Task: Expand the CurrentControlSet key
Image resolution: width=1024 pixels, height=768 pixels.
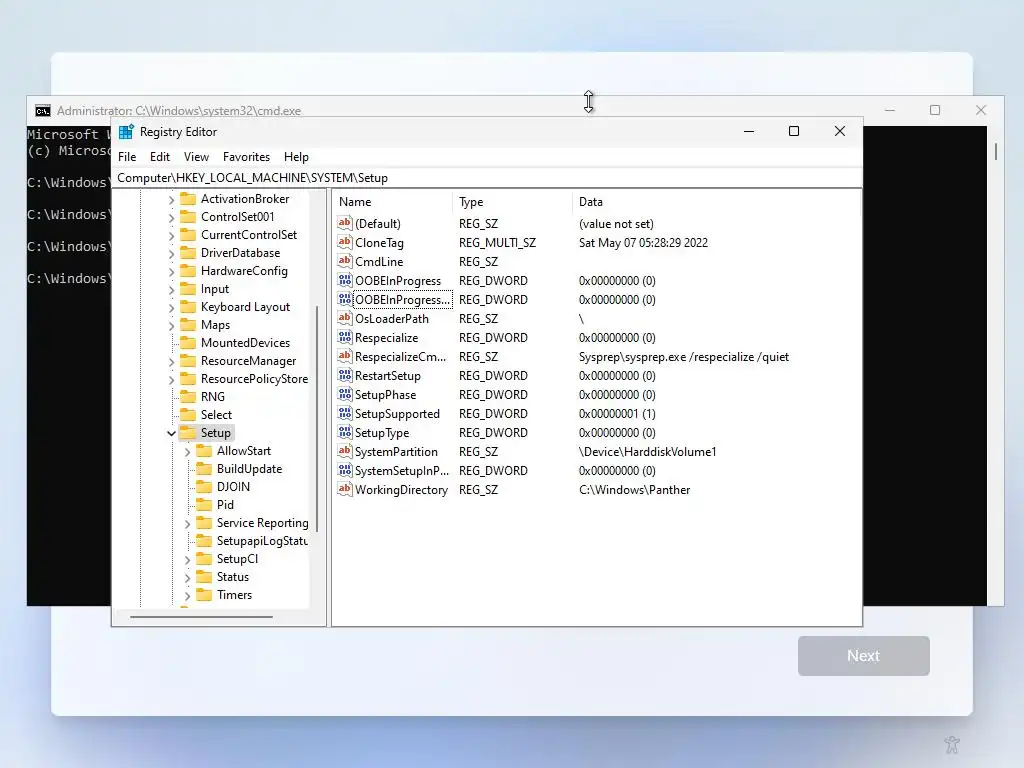Action: pos(171,235)
